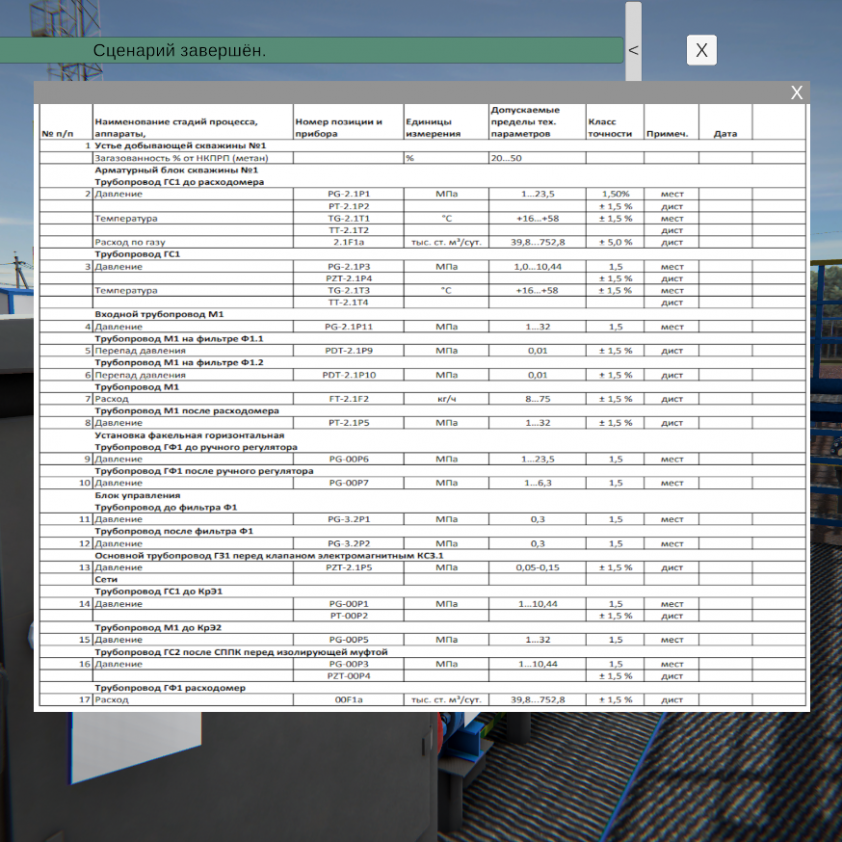Click instrument tag TG-2.1T1
842x842 pixels.
click(349, 219)
